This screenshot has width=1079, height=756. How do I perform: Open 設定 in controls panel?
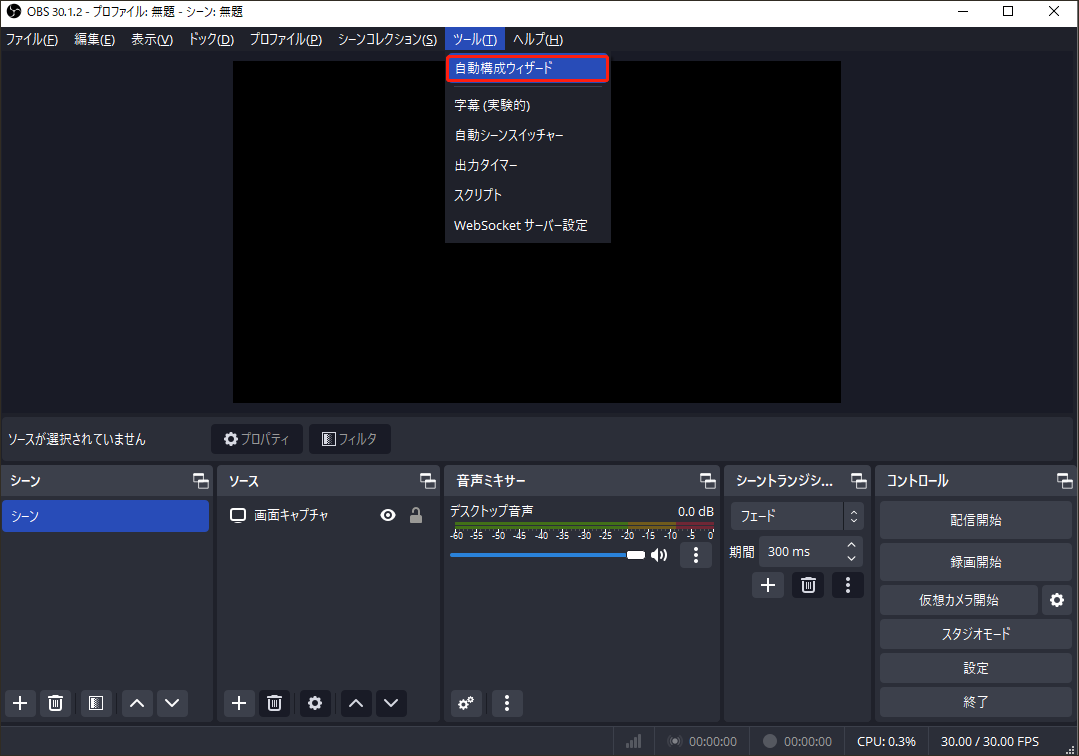976,668
